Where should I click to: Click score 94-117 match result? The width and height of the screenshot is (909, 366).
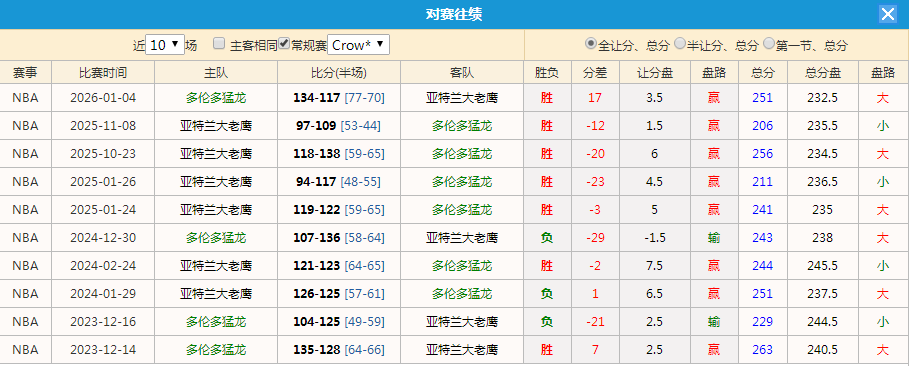(316, 182)
